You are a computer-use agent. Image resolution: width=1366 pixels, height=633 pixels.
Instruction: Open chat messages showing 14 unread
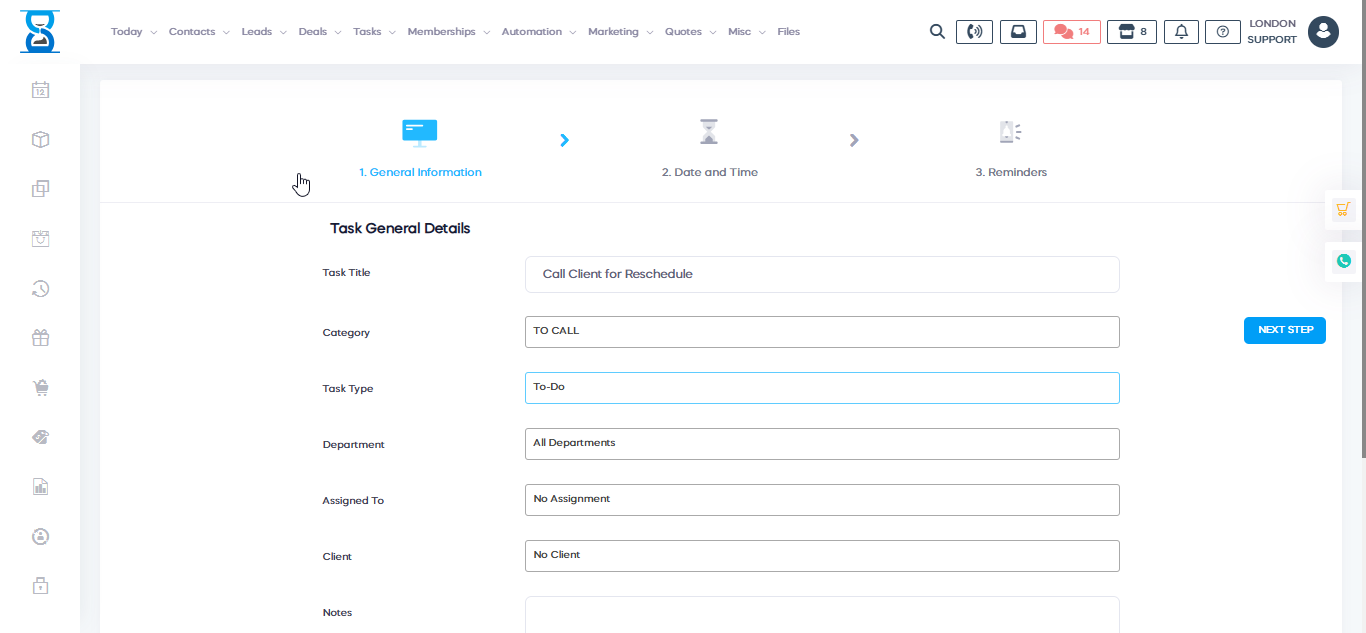point(1071,32)
